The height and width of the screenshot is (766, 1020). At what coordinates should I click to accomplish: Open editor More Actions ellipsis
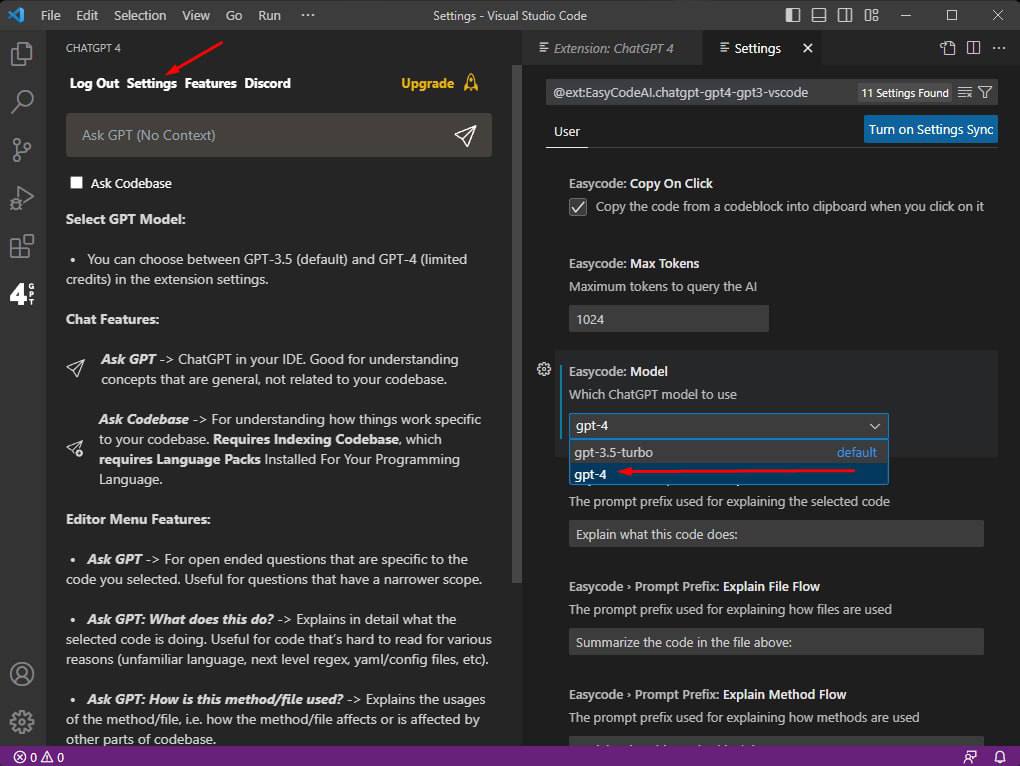999,47
